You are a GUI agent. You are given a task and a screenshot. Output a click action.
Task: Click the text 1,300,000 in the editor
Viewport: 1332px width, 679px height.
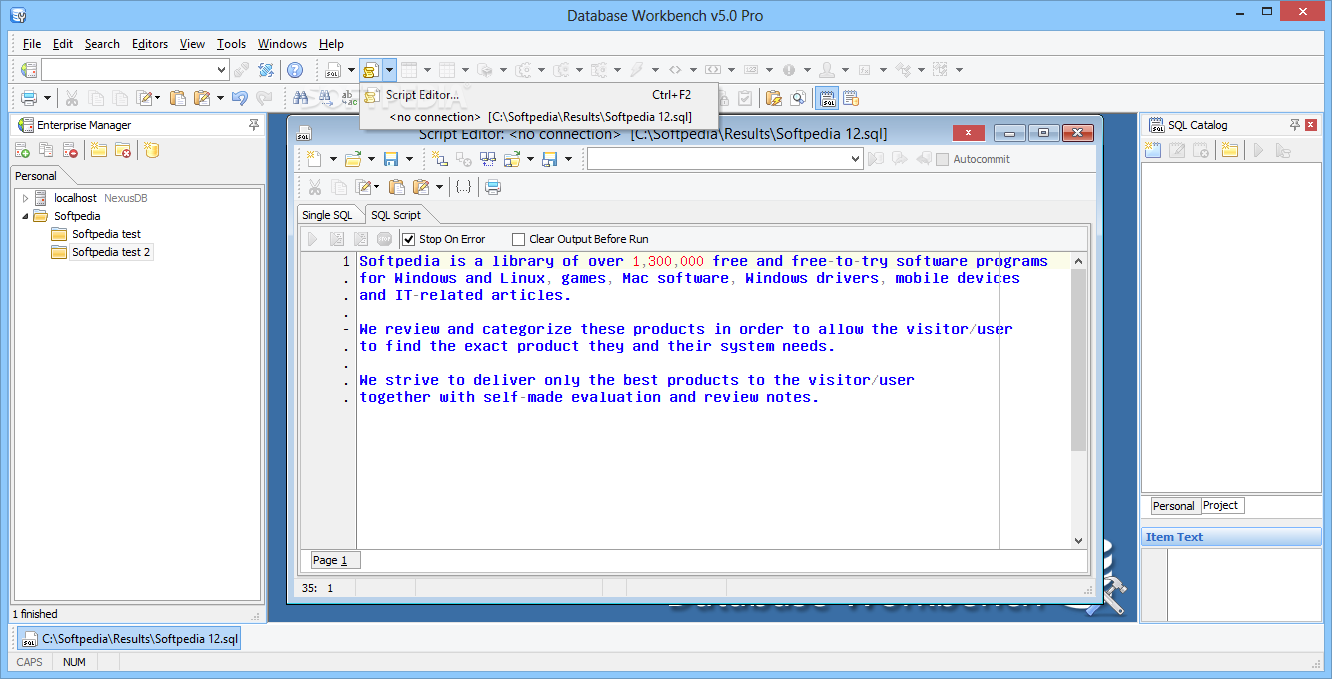668,261
